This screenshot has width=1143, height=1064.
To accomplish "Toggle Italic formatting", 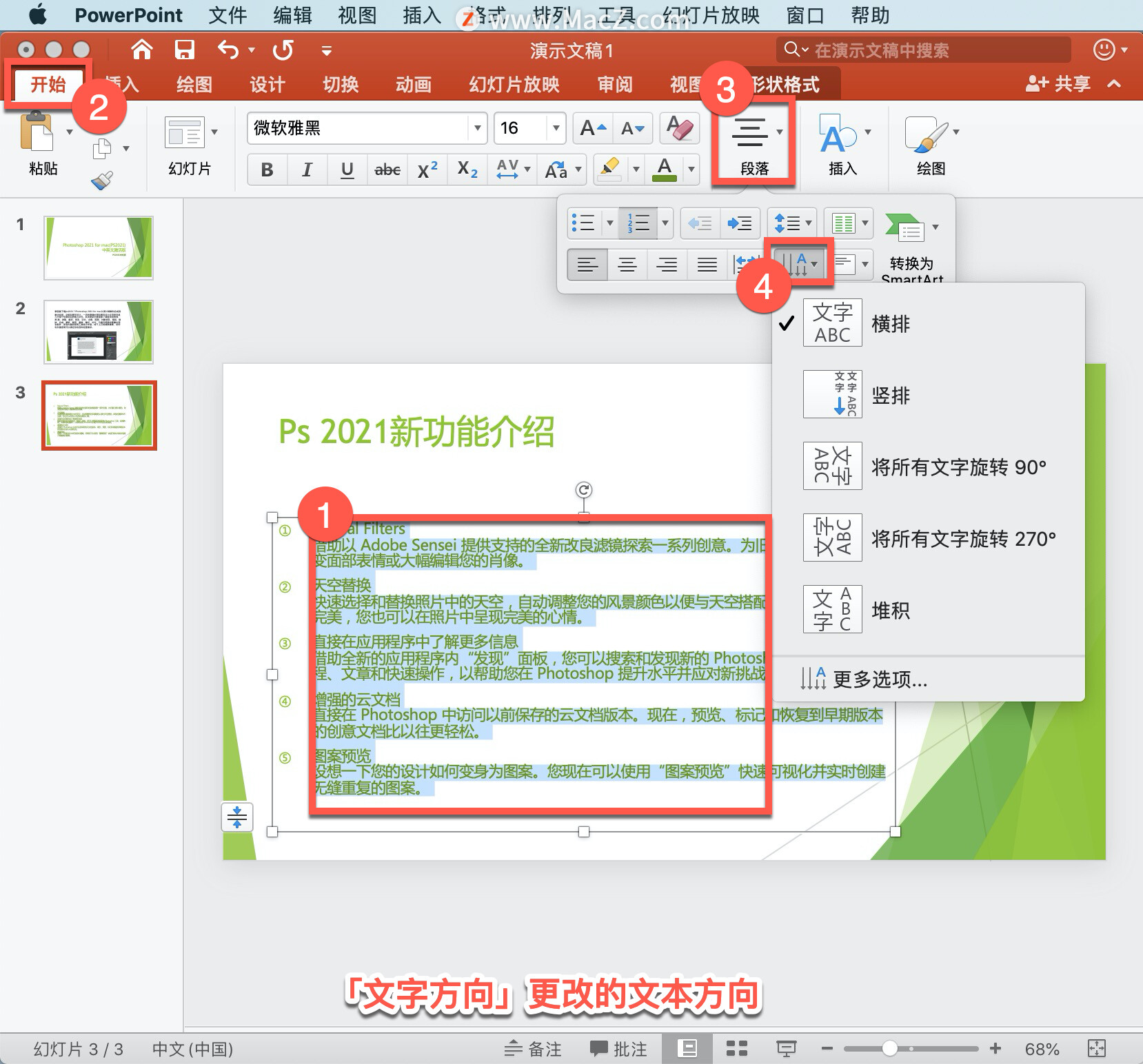I will [x=307, y=170].
